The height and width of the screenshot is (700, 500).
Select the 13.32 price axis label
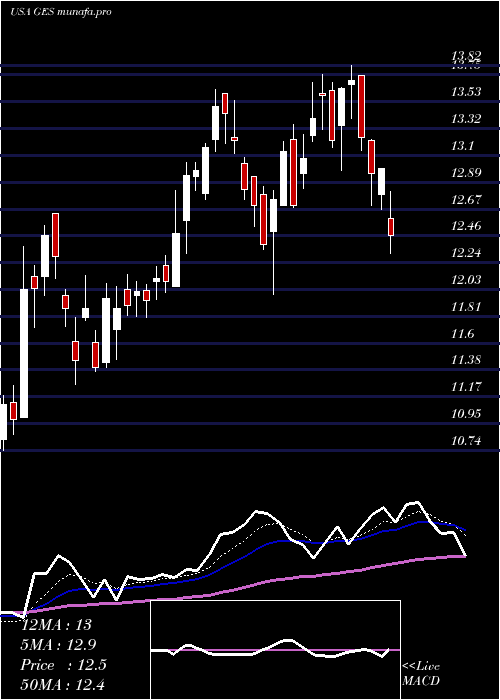pyautogui.click(x=466, y=119)
